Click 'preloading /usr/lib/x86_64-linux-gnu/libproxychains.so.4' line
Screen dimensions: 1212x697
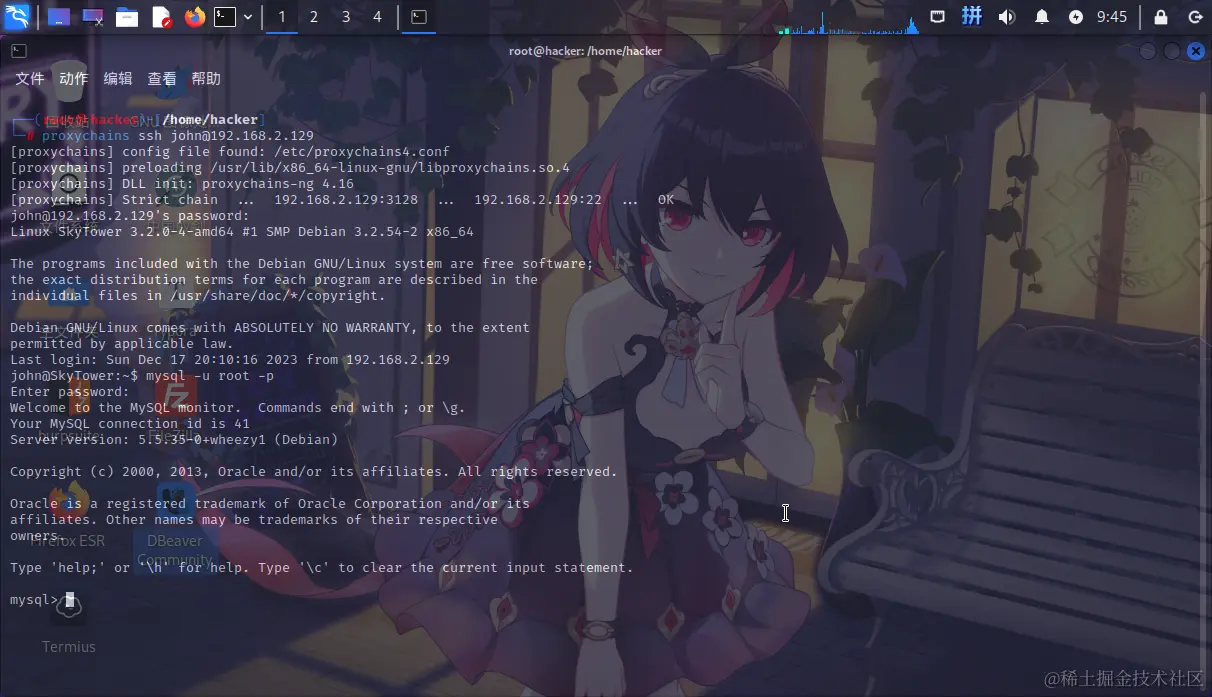(290, 168)
